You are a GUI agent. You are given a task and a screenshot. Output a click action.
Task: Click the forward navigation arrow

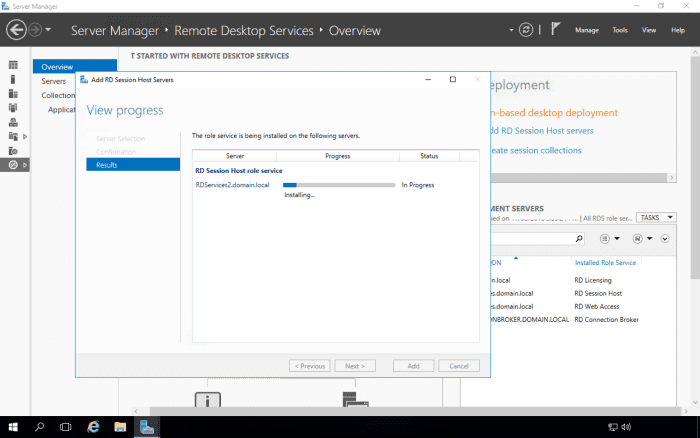click(x=35, y=30)
